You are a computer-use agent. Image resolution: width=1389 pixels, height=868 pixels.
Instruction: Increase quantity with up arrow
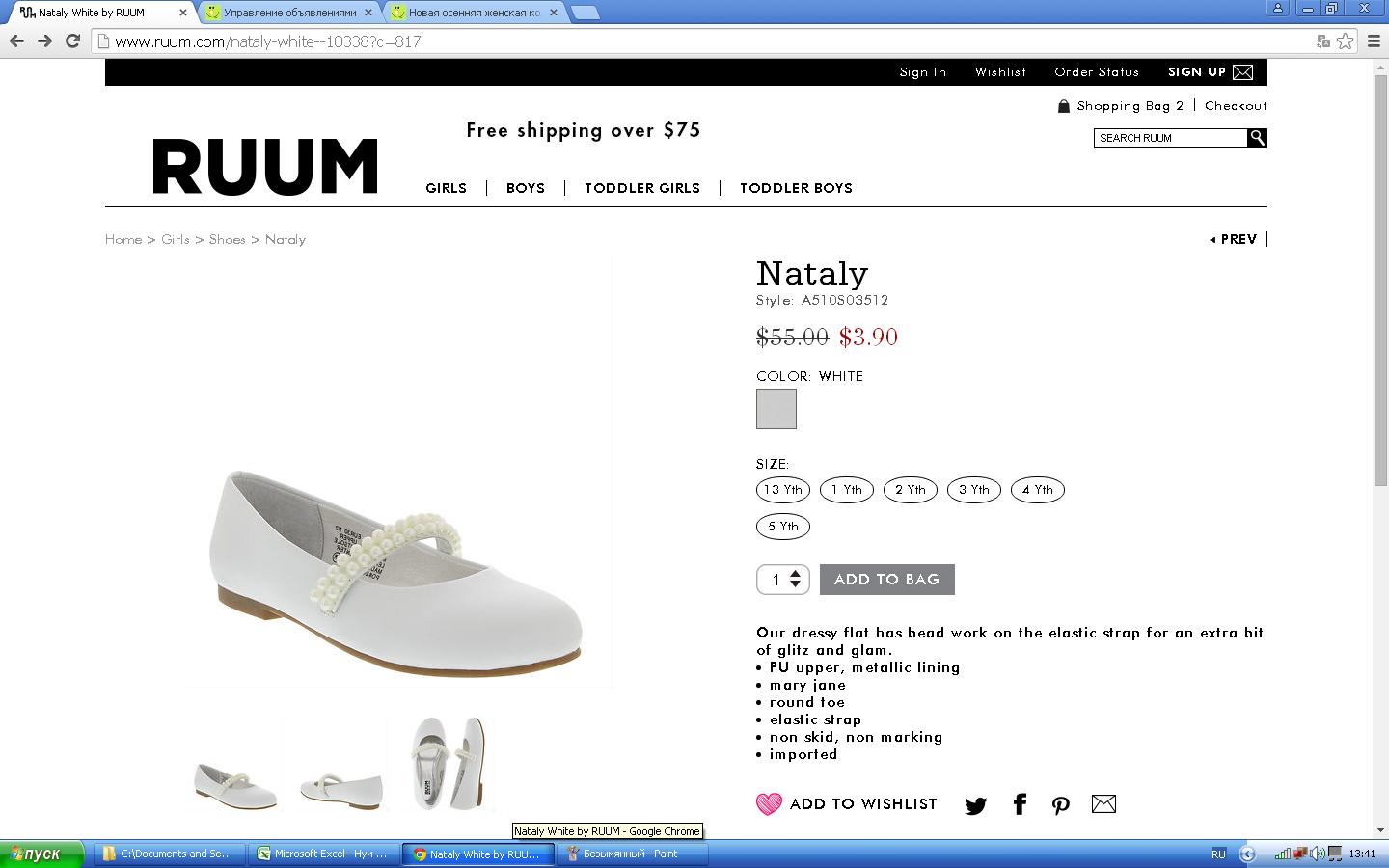click(796, 574)
